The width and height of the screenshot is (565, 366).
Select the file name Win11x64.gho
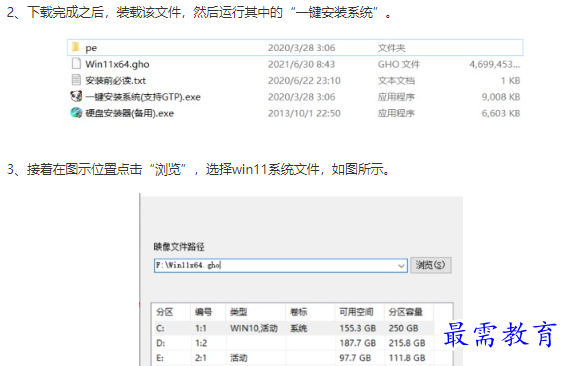click(117, 64)
